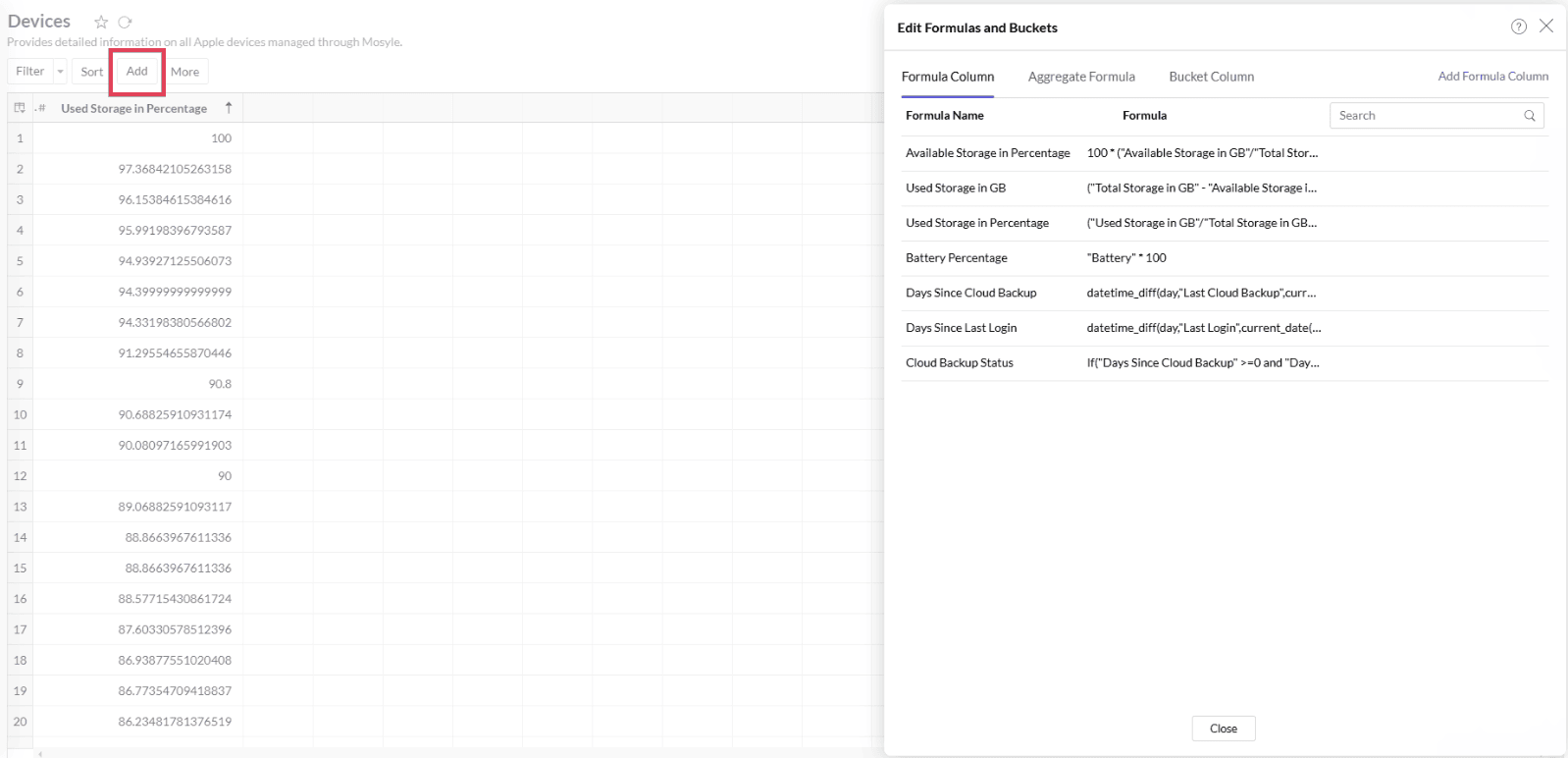Viewport: 1568px width, 758px height.
Task: Expand the Filter dropdown arrow
Action: click(x=60, y=72)
